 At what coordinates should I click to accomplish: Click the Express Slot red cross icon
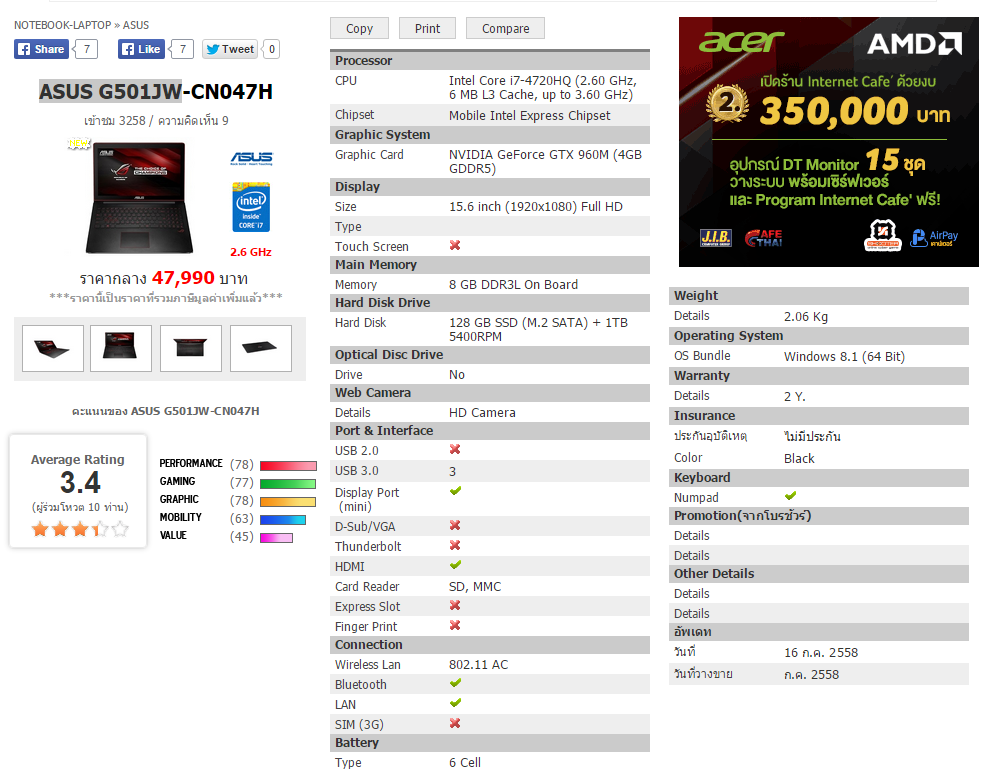click(455, 605)
